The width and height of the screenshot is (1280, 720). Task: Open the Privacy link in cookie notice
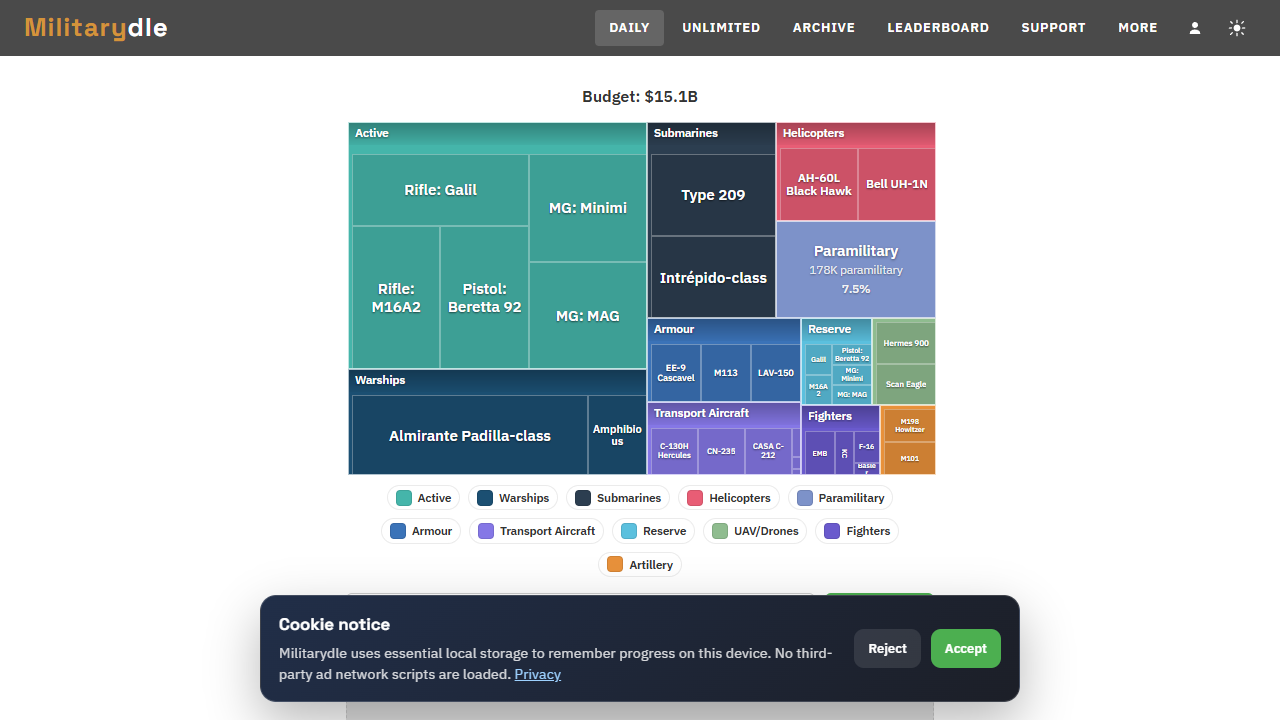click(x=538, y=675)
